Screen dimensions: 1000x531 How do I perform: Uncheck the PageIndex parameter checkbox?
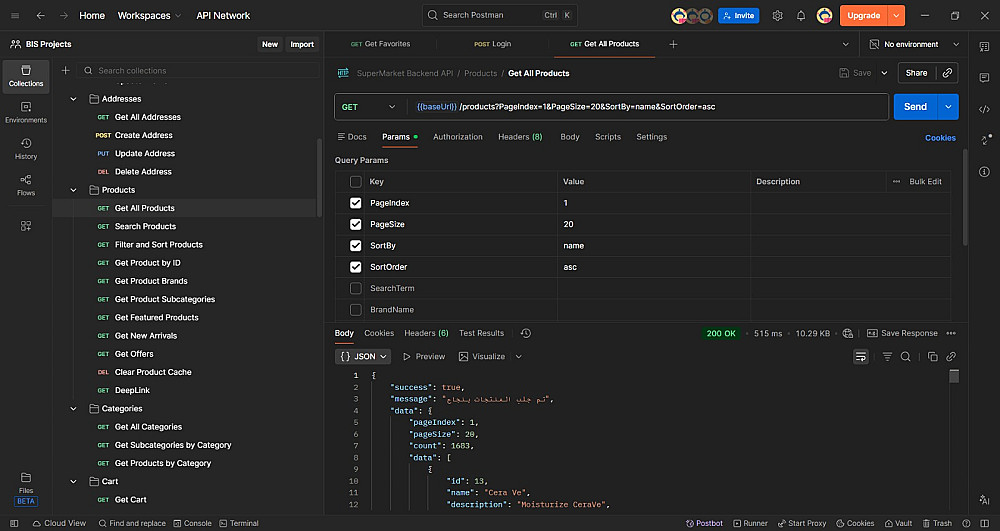(356, 203)
